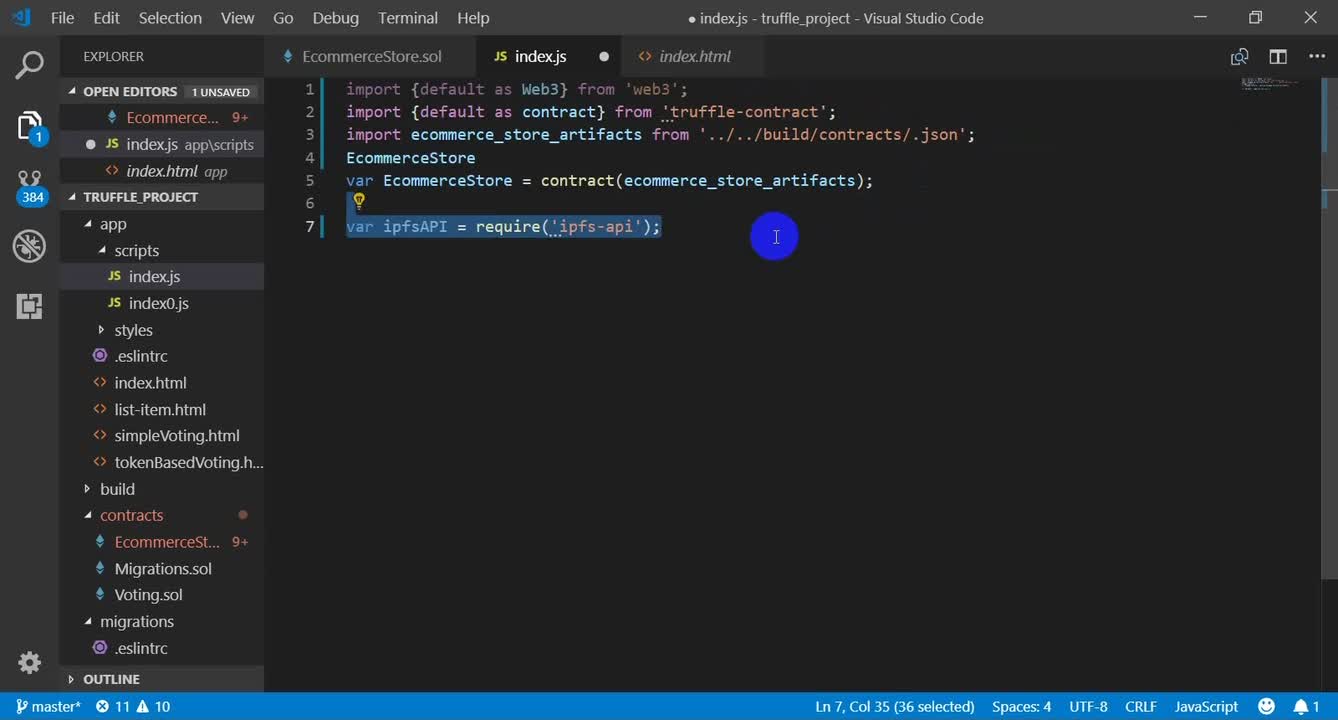The image size is (1338, 720).
Task: Collapse the TRUFFLE_PROJECT section
Action: (160, 197)
